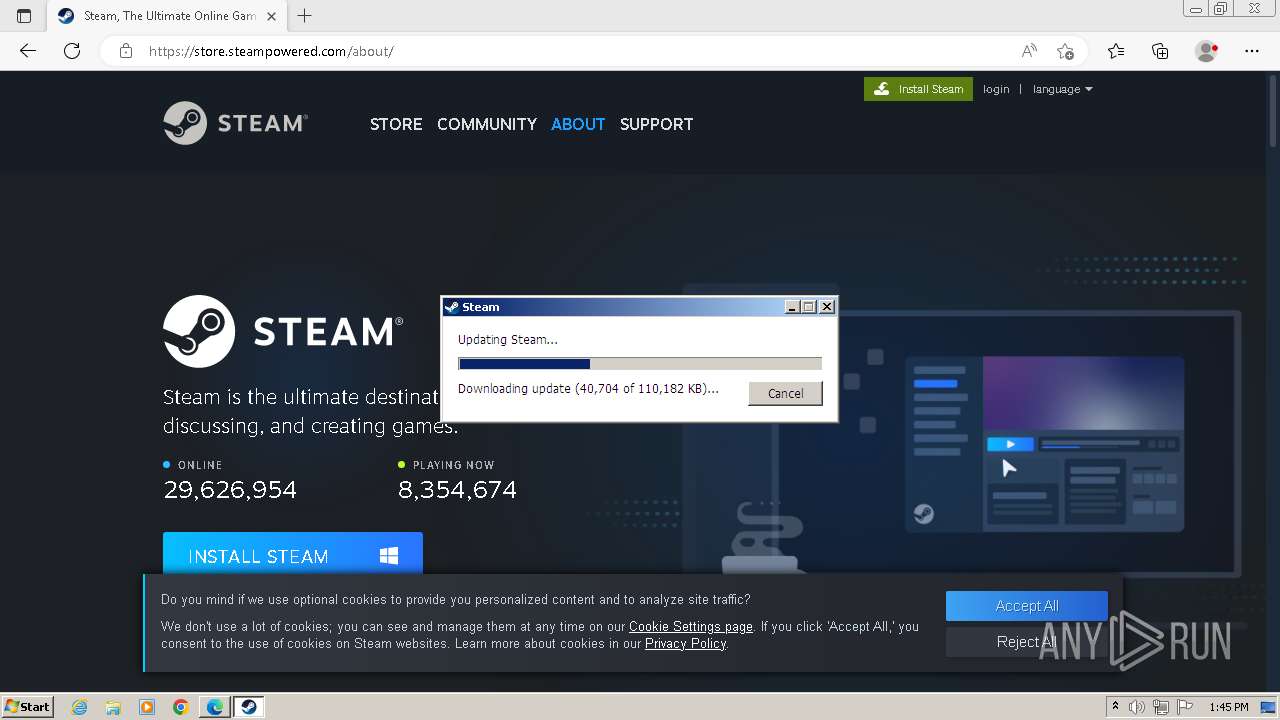Open the STORE menu
Screen dimensions: 1280x720
click(396, 124)
